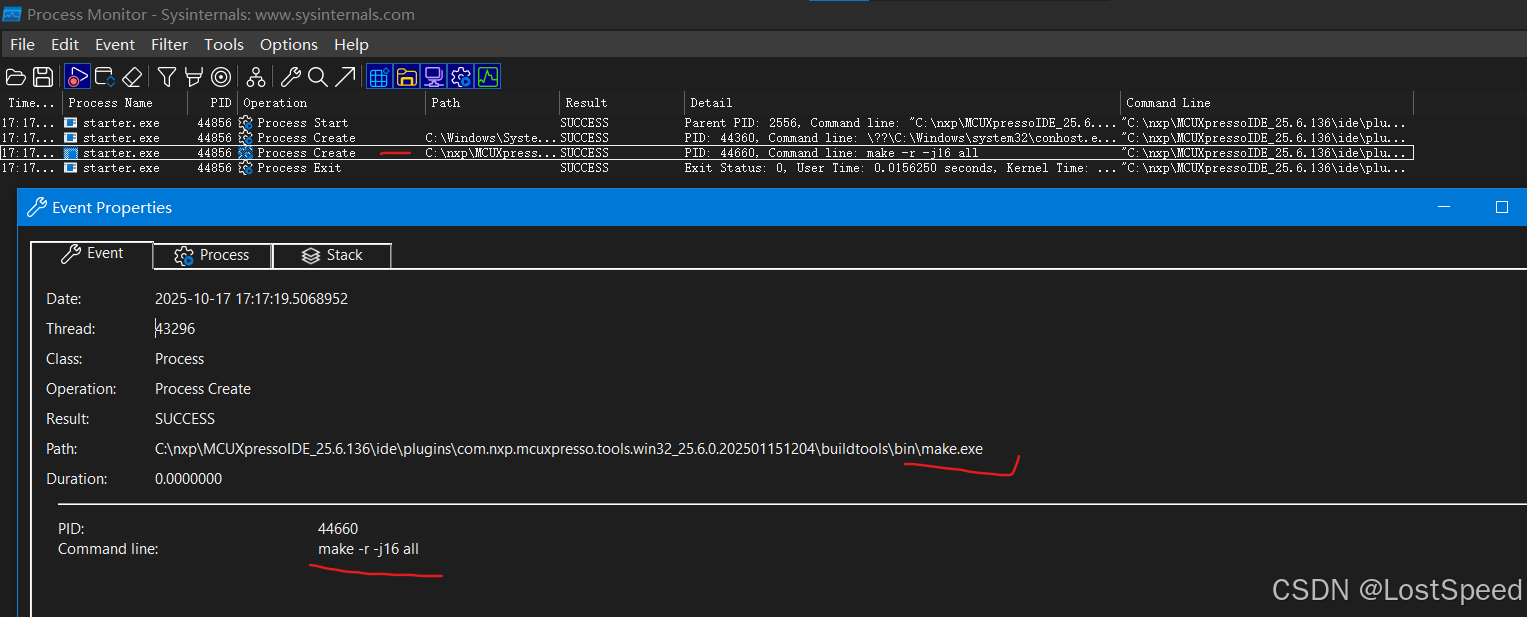Switch to the Event tab
This screenshot has width=1527, height=617.
(92, 254)
